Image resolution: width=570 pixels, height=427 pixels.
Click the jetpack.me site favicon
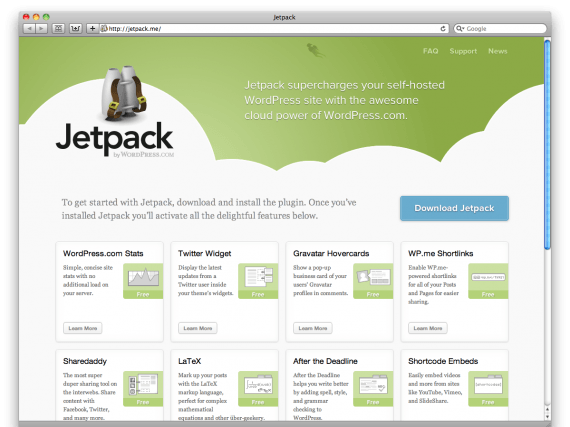[104, 28]
